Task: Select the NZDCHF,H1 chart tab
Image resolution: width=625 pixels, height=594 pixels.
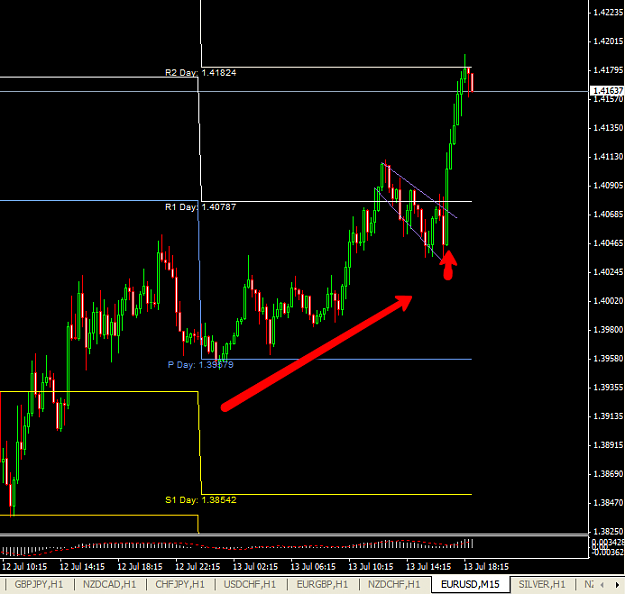Action: click(x=394, y=584)
